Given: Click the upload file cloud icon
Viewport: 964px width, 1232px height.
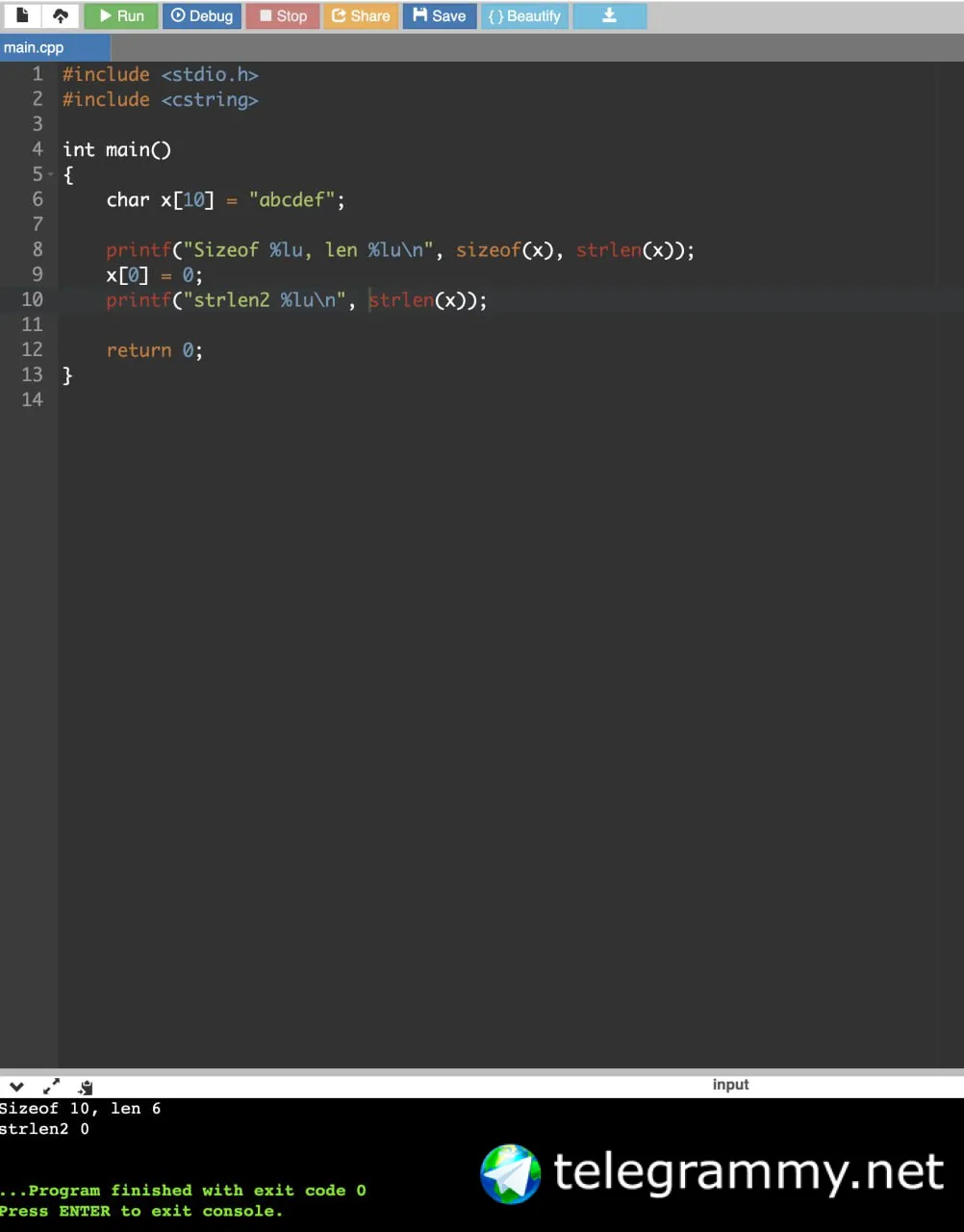Looking at the screenshot, I should (60, 15).
